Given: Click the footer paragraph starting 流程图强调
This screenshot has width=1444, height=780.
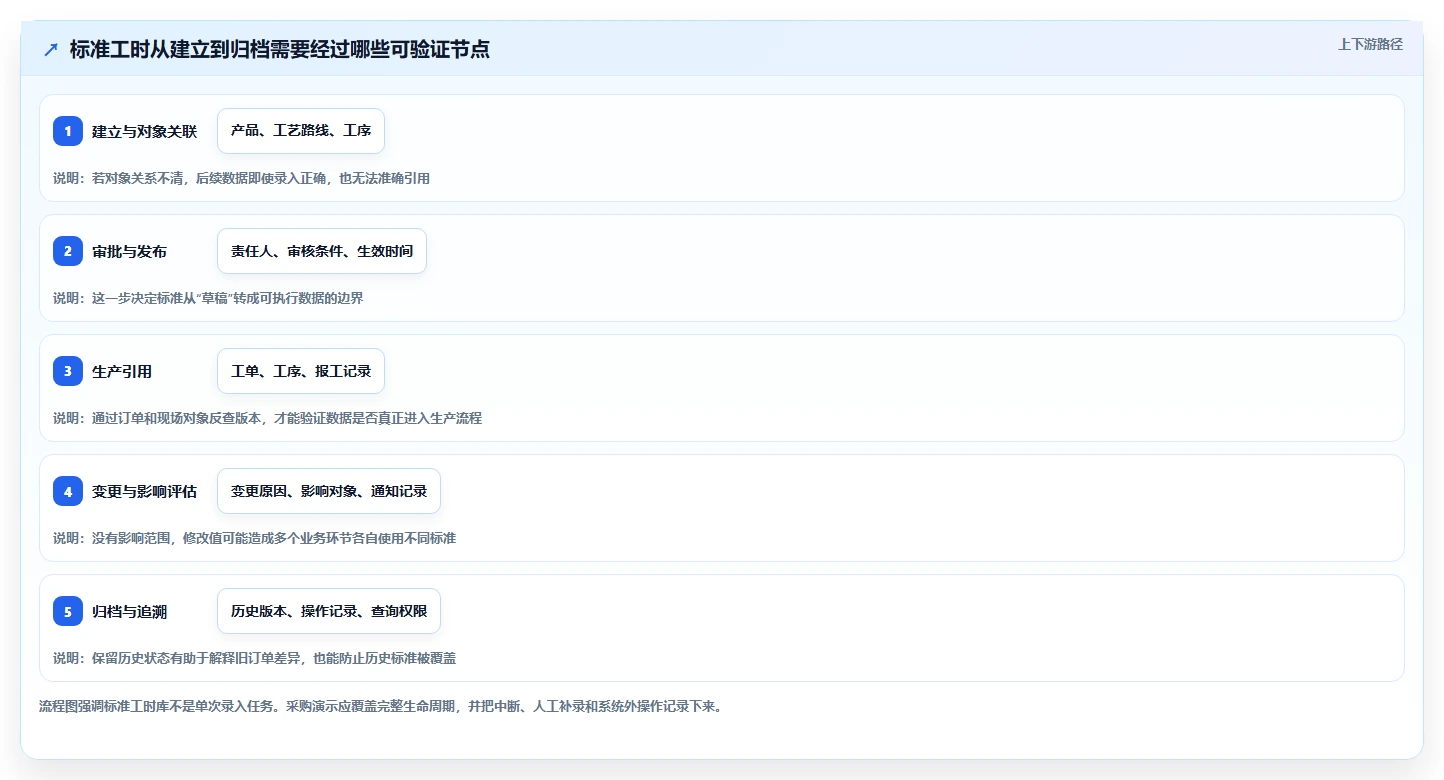Looking at the screenshot, I should point(380,706).
